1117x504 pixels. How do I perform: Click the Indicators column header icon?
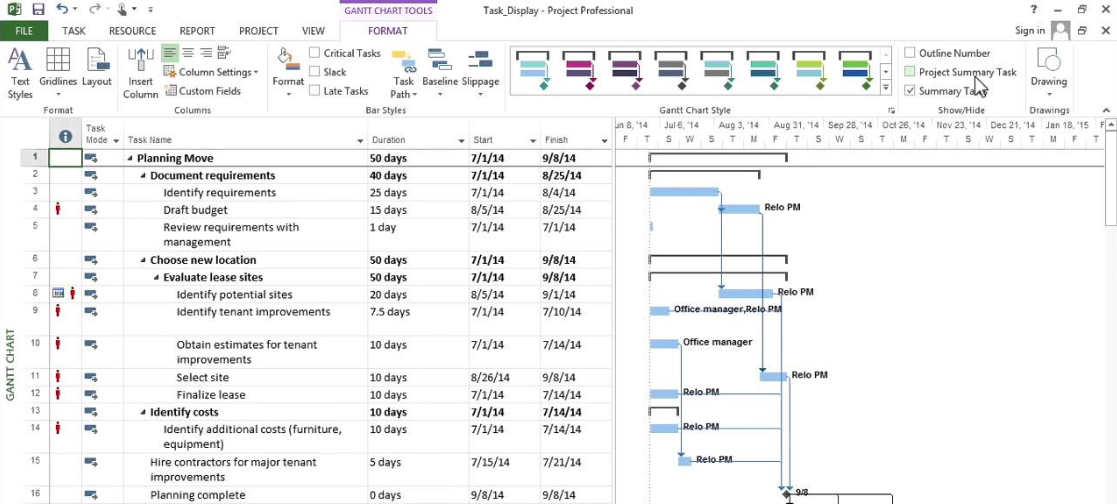66,135
